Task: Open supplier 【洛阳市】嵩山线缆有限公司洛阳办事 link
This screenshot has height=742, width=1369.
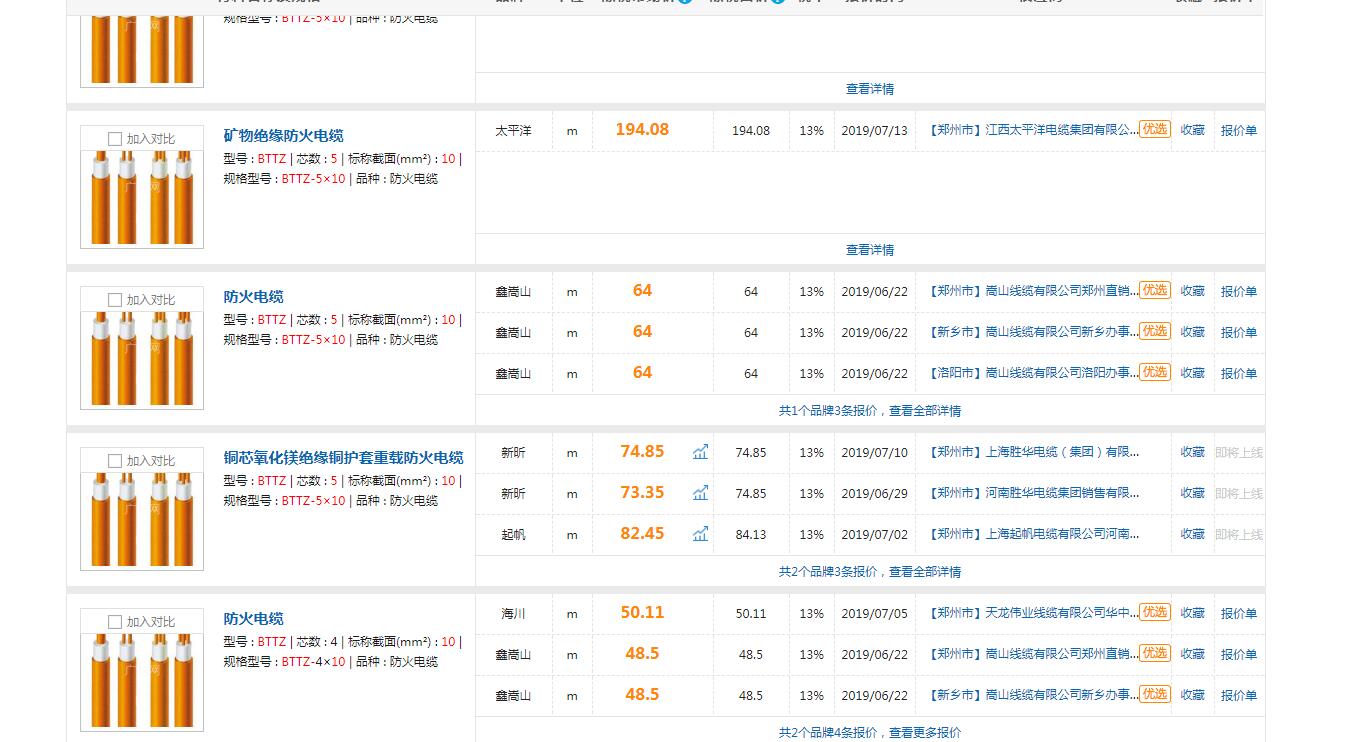Action: coord(1032,373)
